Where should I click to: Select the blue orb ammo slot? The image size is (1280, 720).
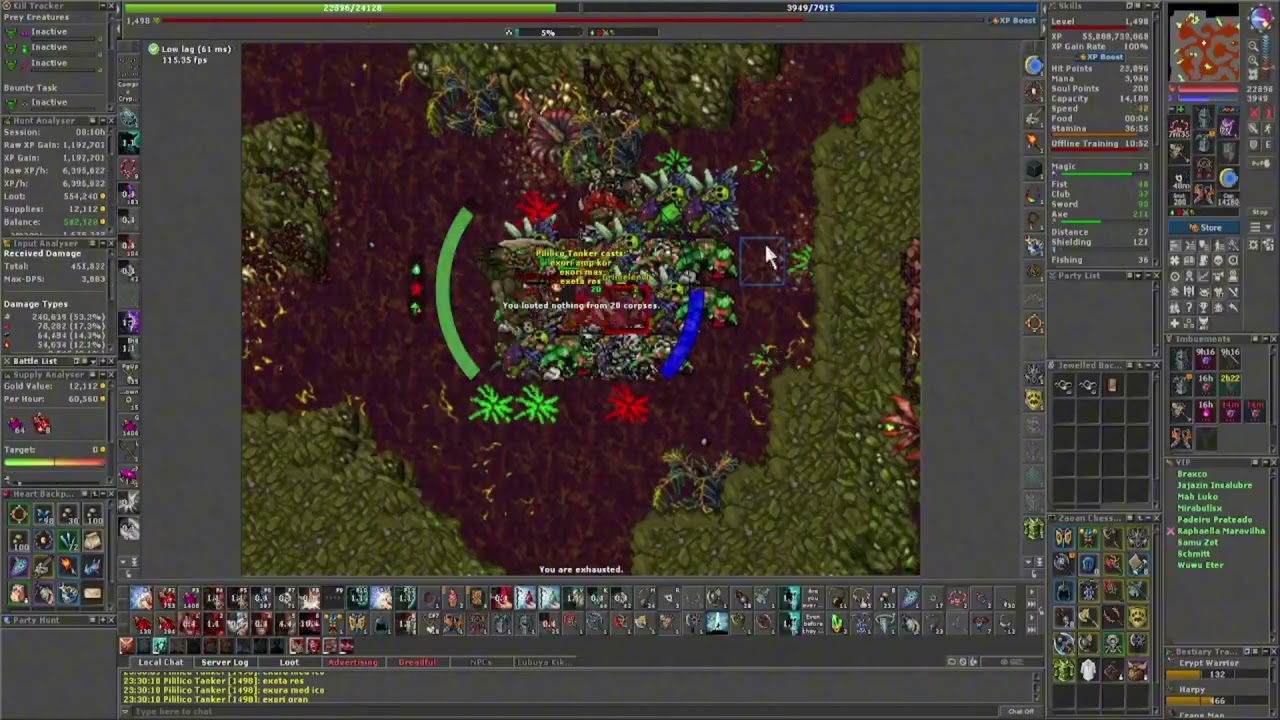1228,178
